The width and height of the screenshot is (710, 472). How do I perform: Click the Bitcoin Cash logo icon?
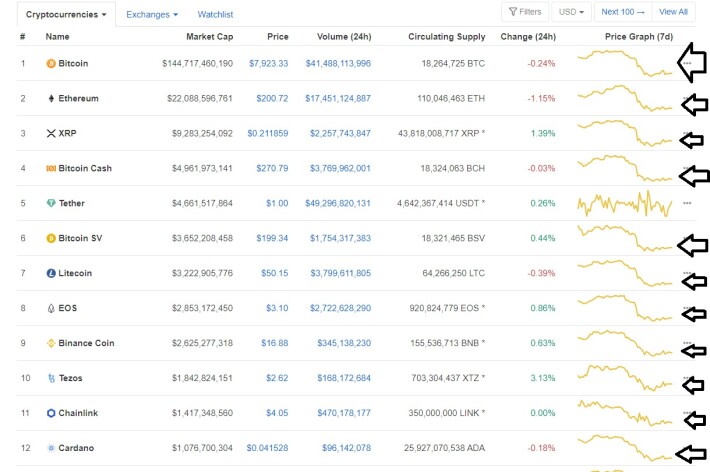tap(51, 168)
